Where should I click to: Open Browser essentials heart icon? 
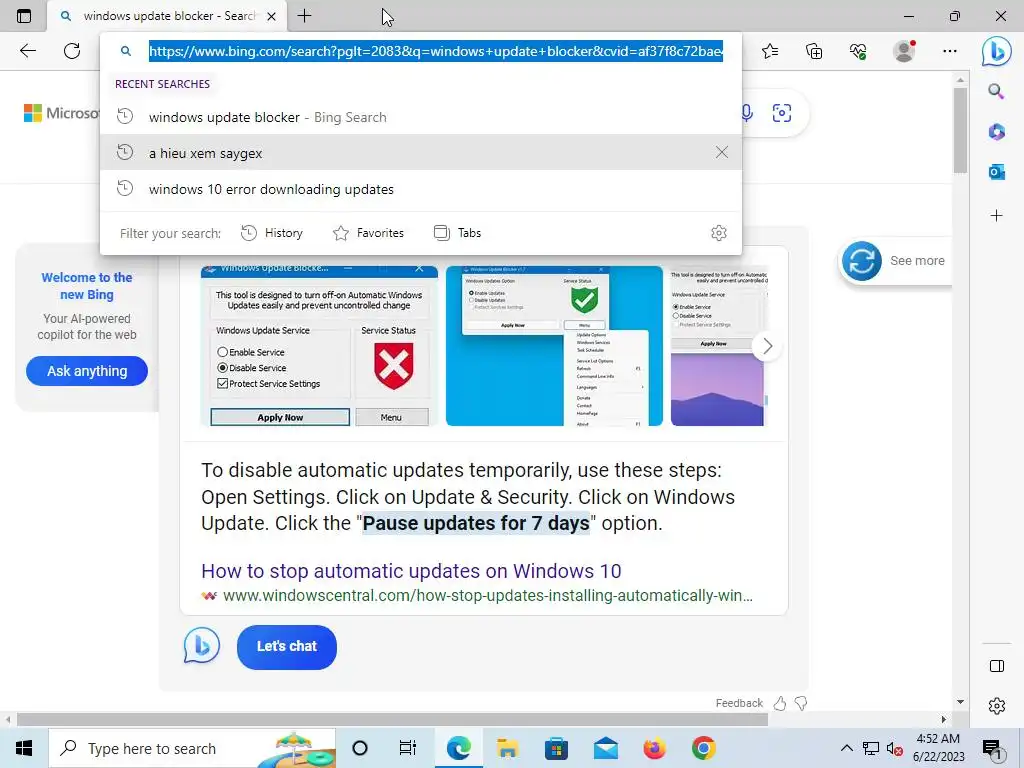point(858,51)
